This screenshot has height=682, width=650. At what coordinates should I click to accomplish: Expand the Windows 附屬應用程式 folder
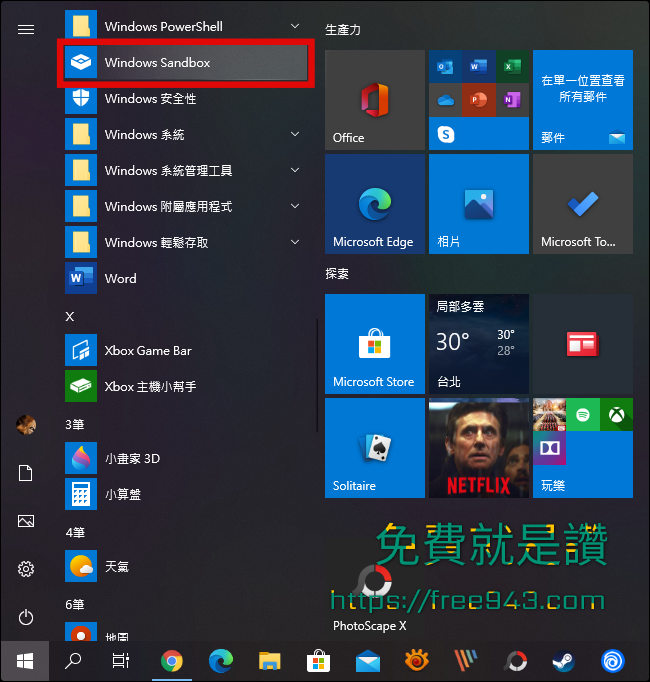coord(186,206)
